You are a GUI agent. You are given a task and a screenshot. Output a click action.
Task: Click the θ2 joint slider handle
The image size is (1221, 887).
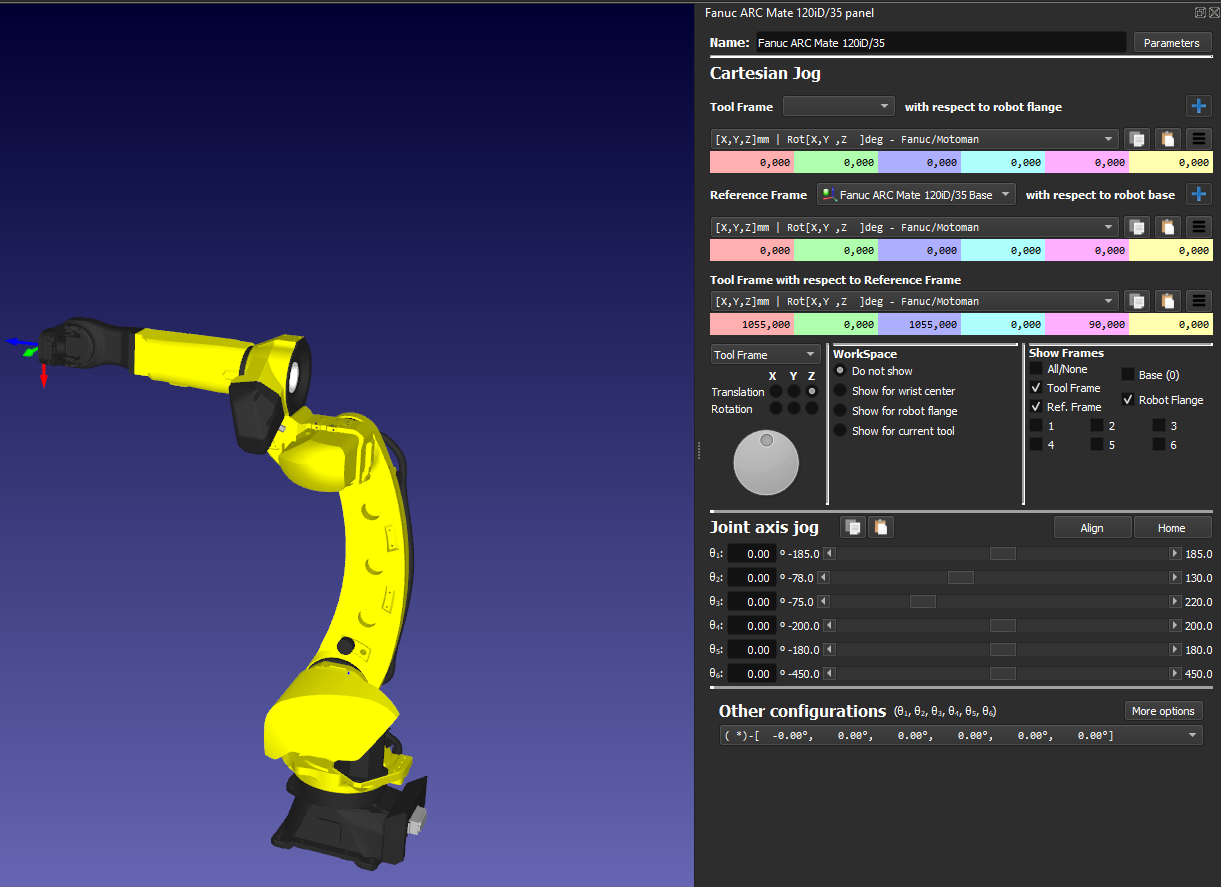tap(960, 578)
